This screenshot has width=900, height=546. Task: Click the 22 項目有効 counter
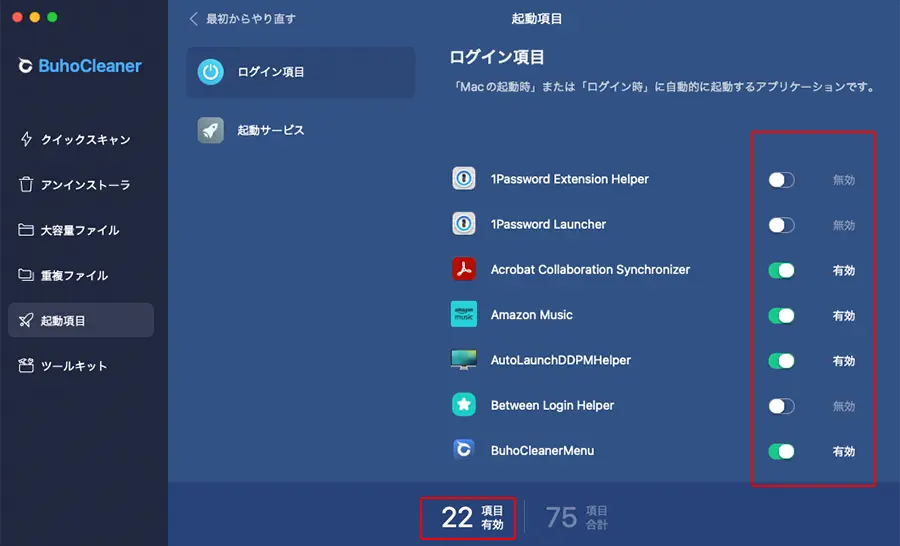472,518
